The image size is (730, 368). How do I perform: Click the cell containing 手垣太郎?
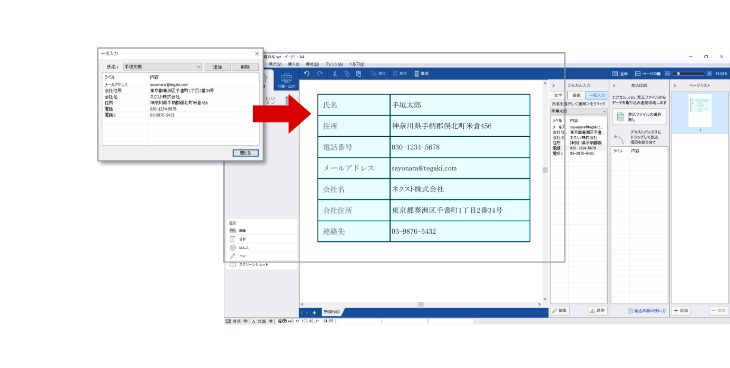pyautogui.click(x=460, y=105)
